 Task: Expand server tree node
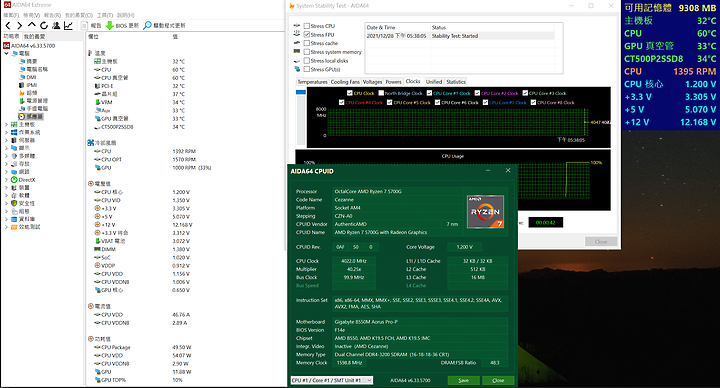(x=6, y=140)
